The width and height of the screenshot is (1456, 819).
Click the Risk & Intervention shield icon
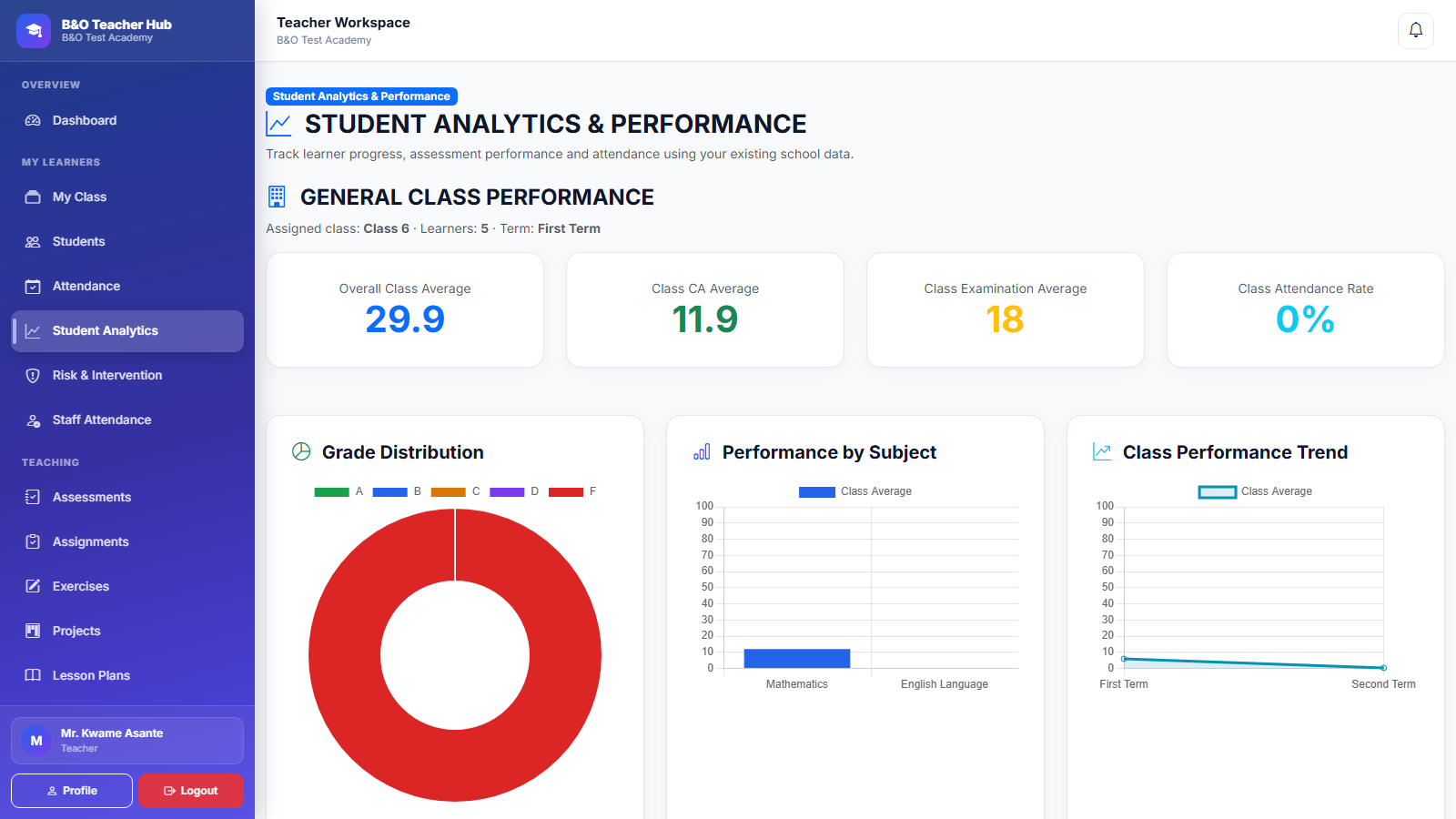click(x=33, y=375)
